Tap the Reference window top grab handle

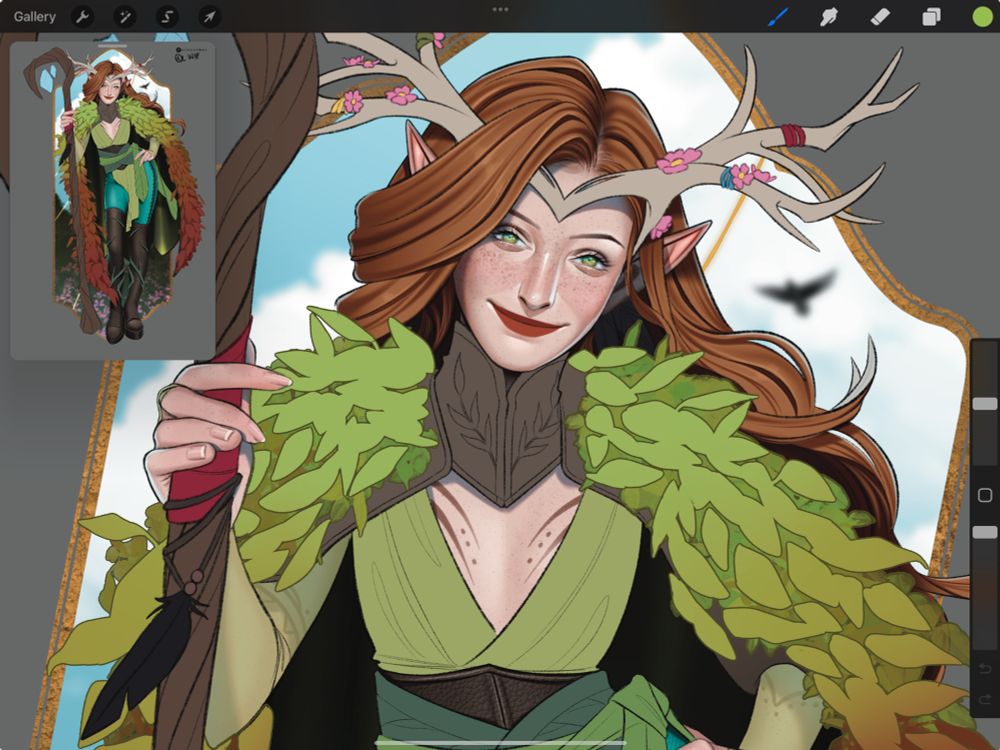(x=112, y=46)
